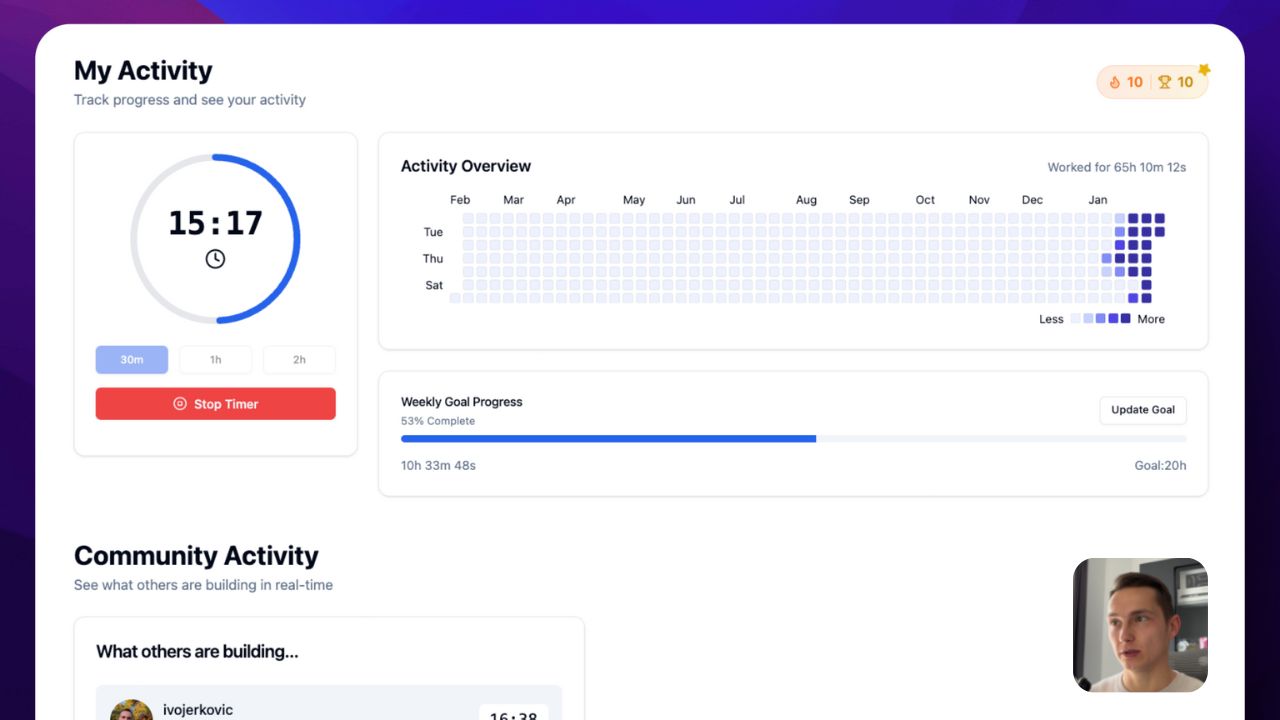The width and height of the screenshot is (1280, 720).
Task: Click the lightest square in the heatmap legend
Action: pos(1075,319)
